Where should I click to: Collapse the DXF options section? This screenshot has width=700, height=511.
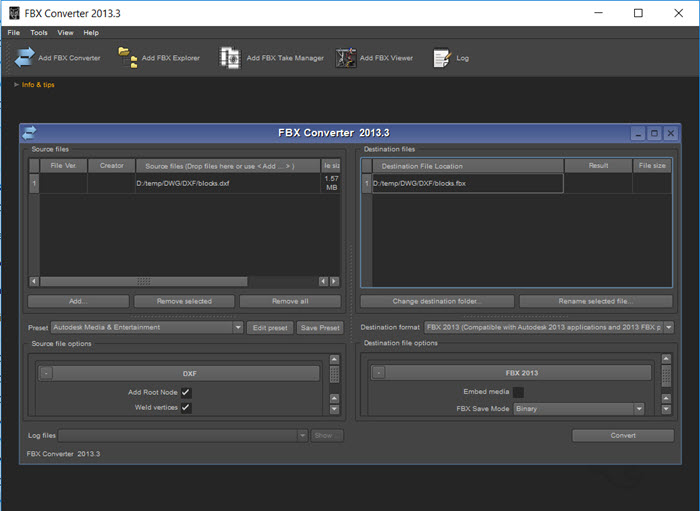tap(46, 373)
